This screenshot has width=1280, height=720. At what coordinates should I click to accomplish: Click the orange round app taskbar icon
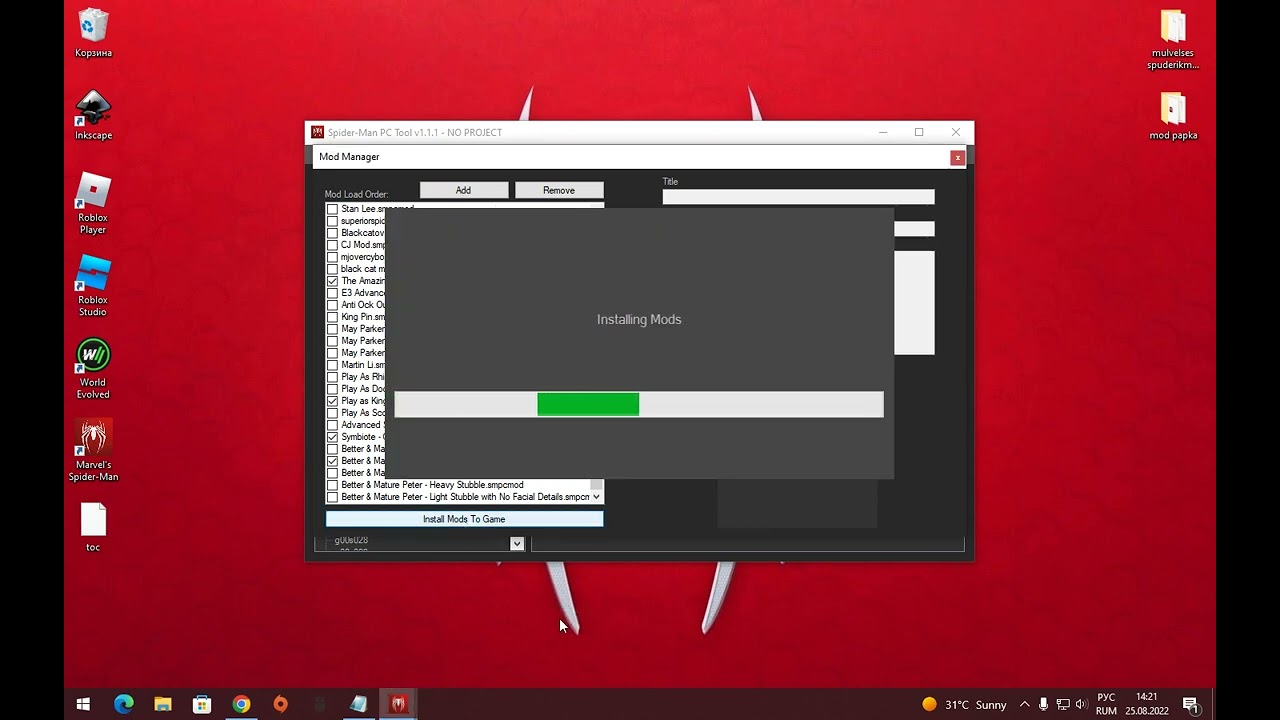[280, 704]
